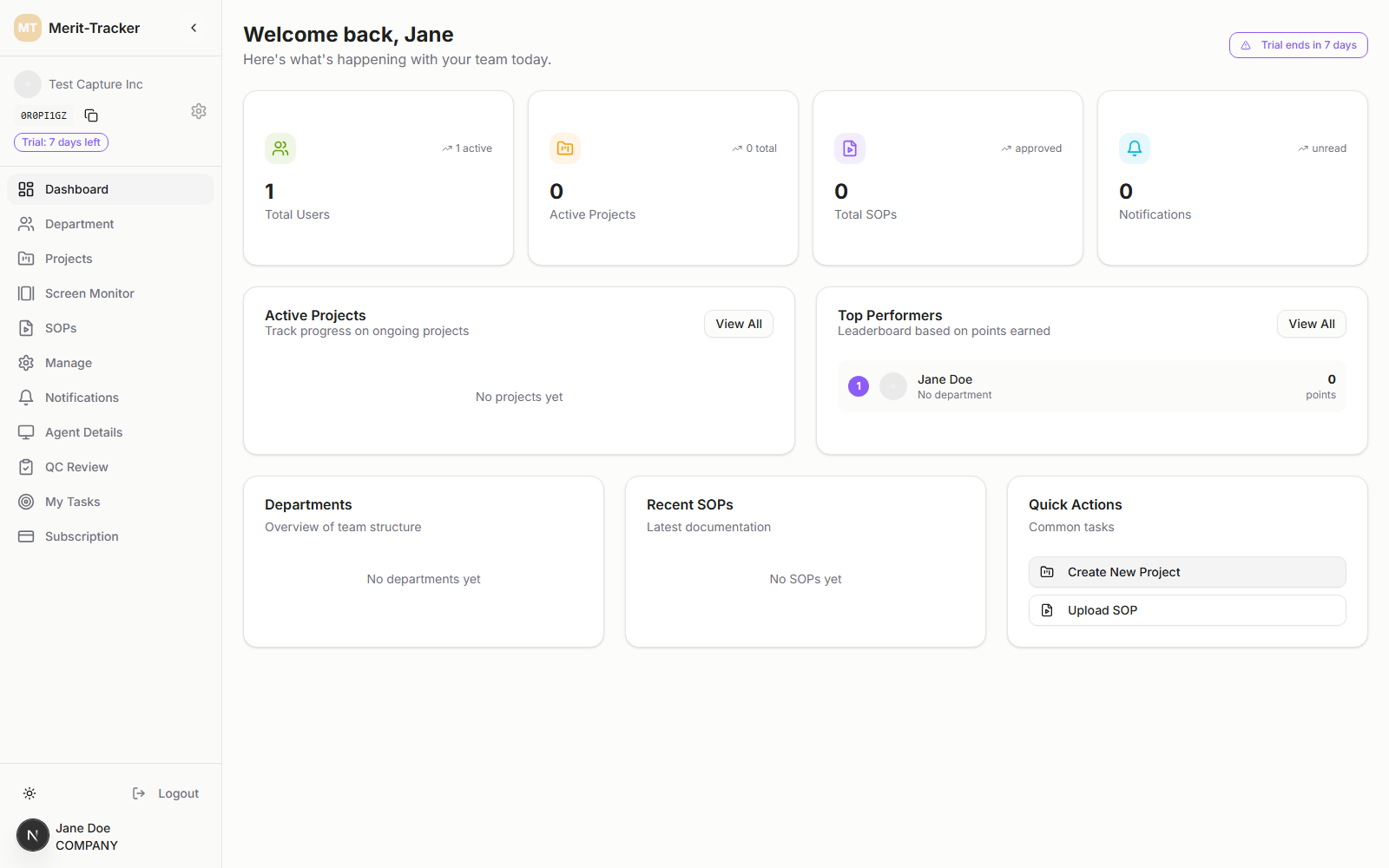Screen dimensions: 1389x868
Task: Click the rank 1 purple badge
Action: click(x=859, y=386)
